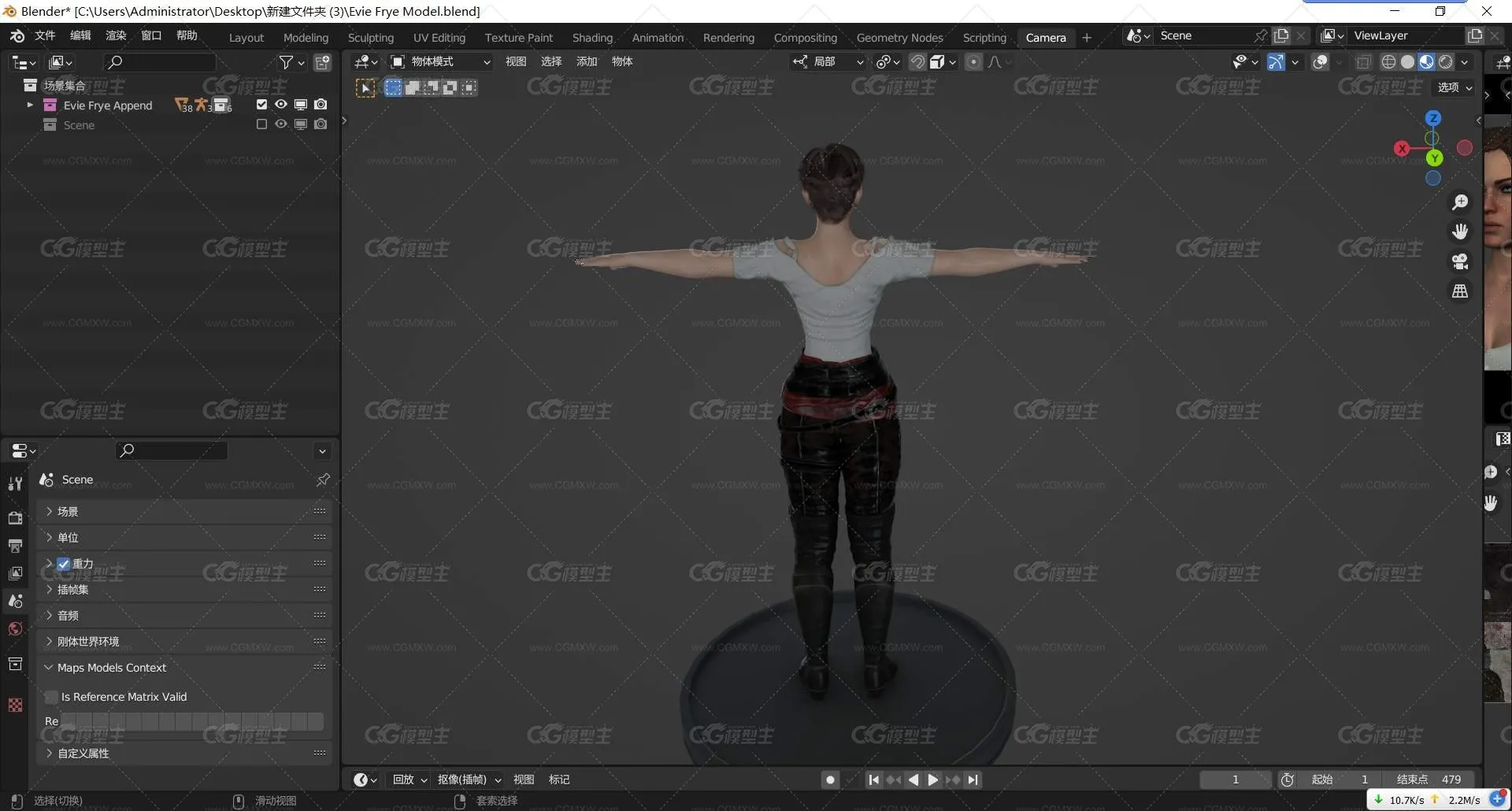Open the Scene properties tab icon
Image resolution: width=1512 pixels, height=811 pixels.
15,601
